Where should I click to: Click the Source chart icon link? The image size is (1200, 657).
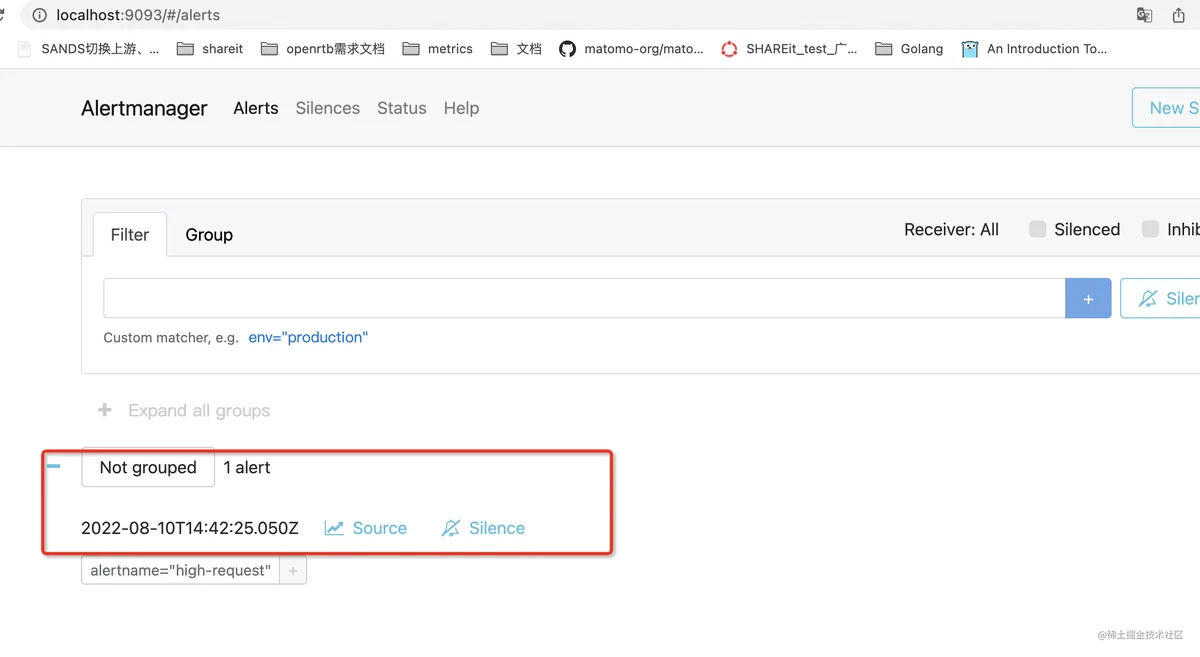[x=334, y=528]
